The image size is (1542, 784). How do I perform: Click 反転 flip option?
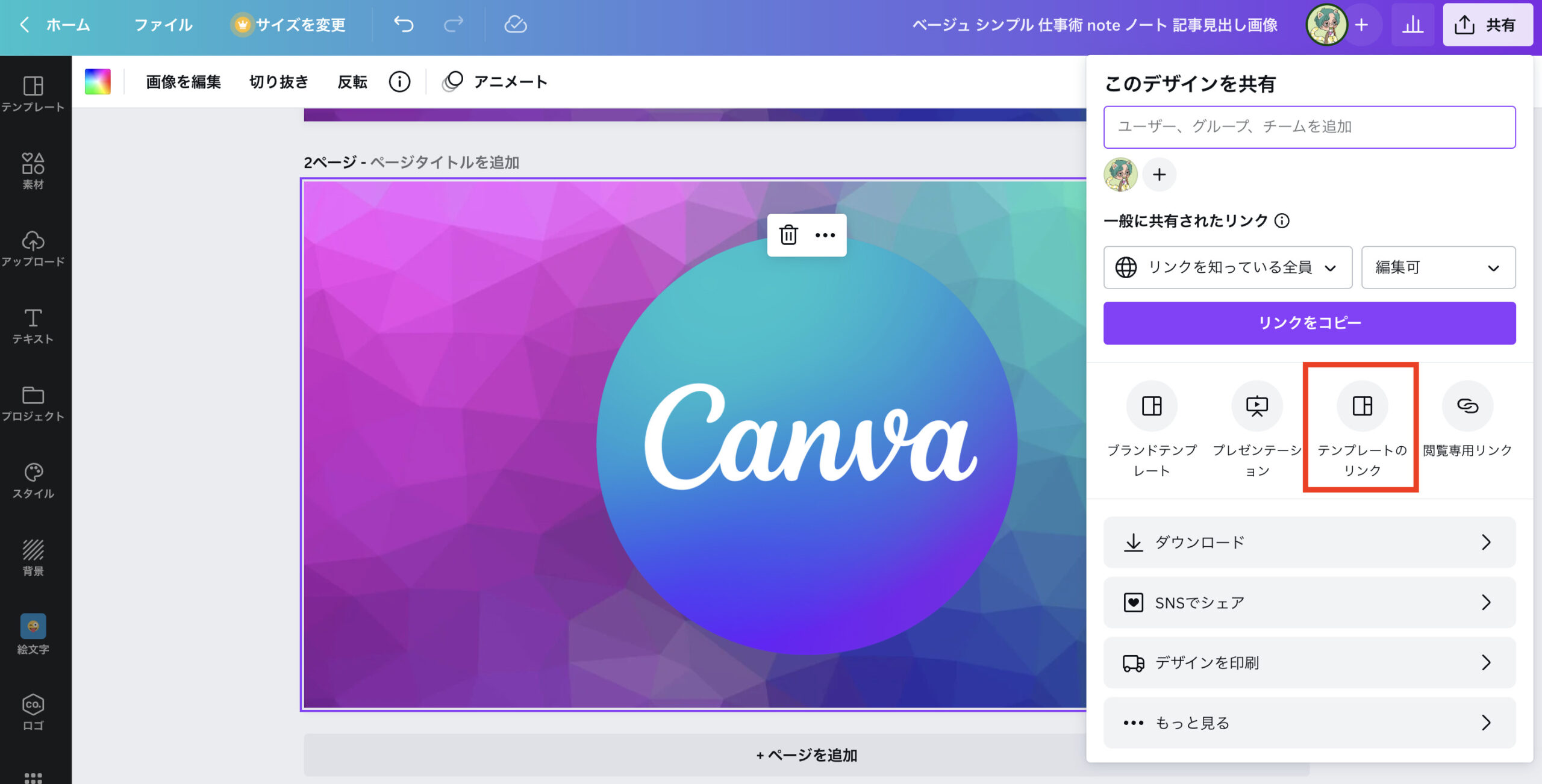pyautogui.click(x=352, y=81)
